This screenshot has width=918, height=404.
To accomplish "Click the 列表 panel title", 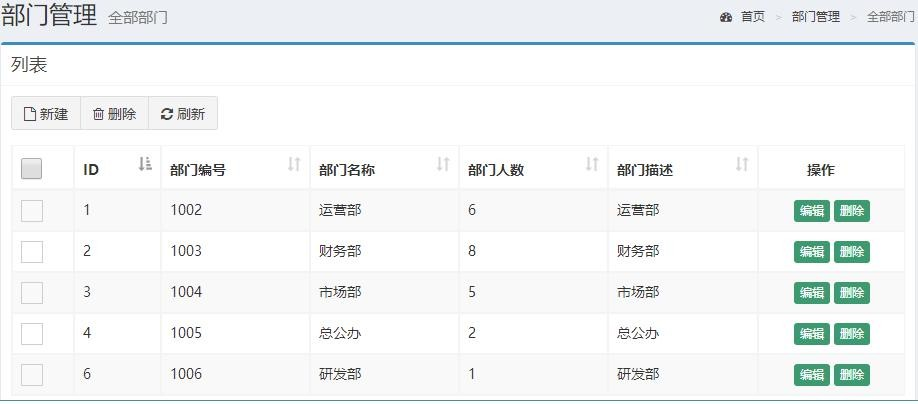I will 29,65.
